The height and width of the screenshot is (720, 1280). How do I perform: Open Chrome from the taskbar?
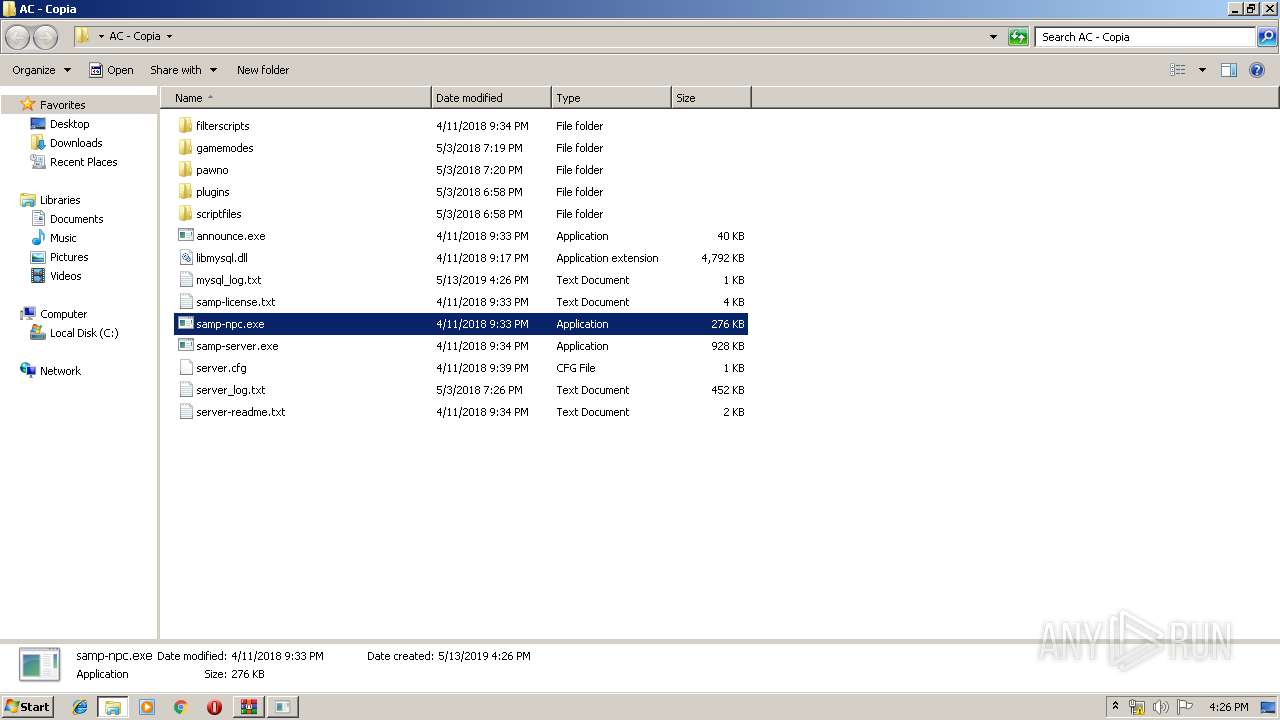coord(180,707)
